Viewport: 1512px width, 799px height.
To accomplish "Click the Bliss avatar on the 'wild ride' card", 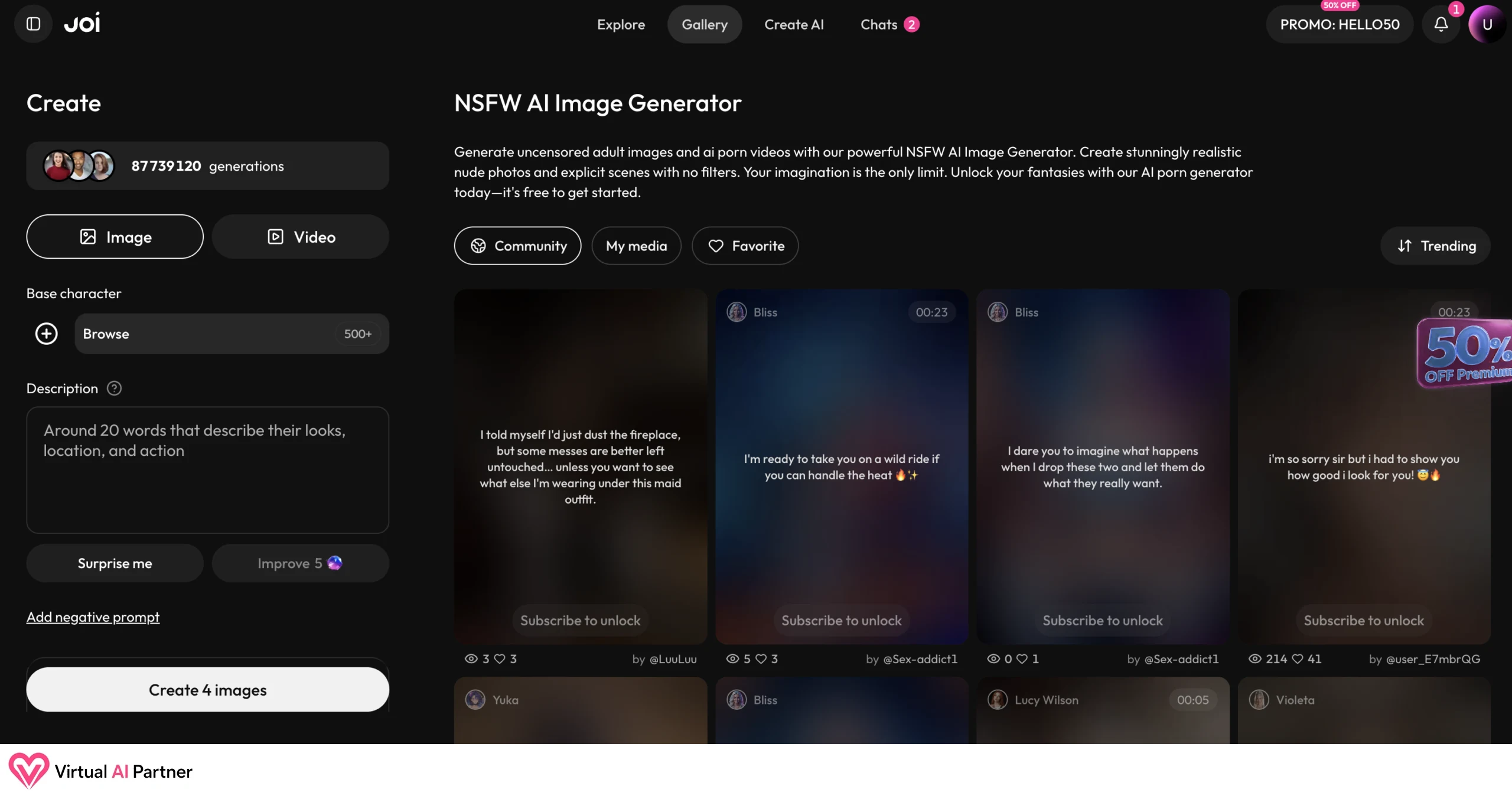I will coord(737,312).
